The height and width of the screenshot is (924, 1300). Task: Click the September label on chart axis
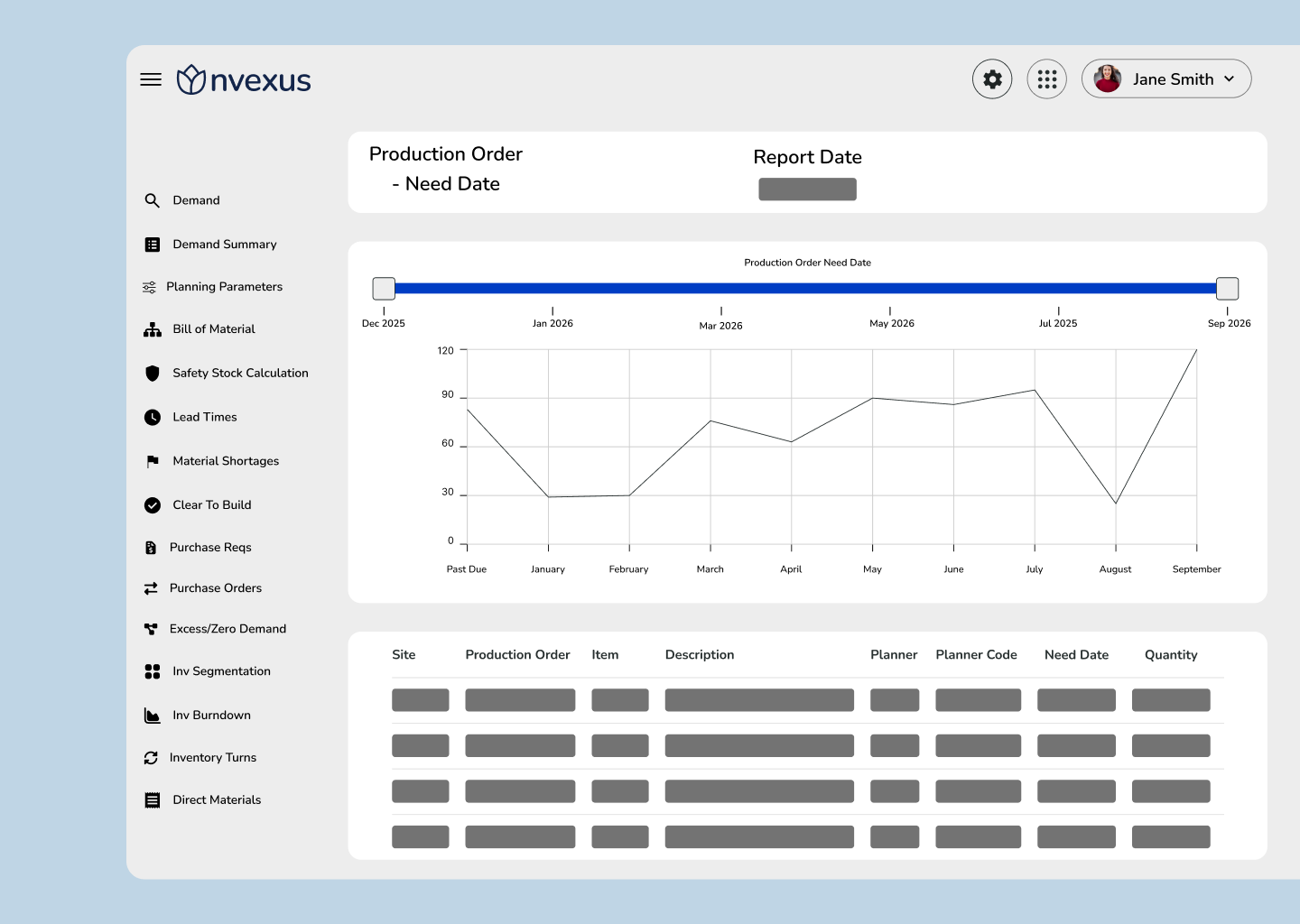coord(1196,569)
